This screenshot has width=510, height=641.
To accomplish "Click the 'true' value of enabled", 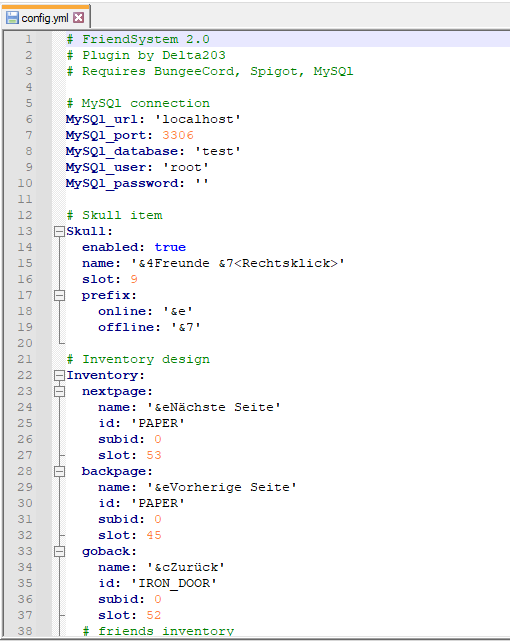I will click(x=170, y=247).
